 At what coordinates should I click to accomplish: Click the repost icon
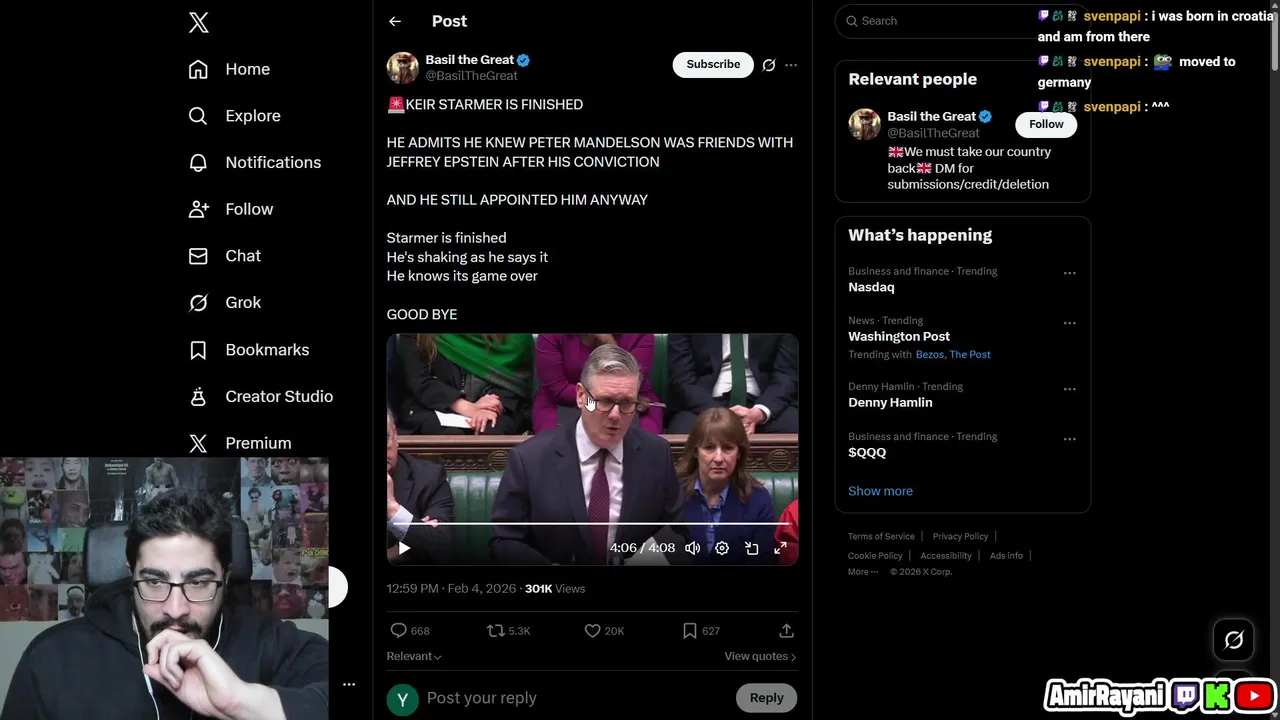tap(496, 631)
